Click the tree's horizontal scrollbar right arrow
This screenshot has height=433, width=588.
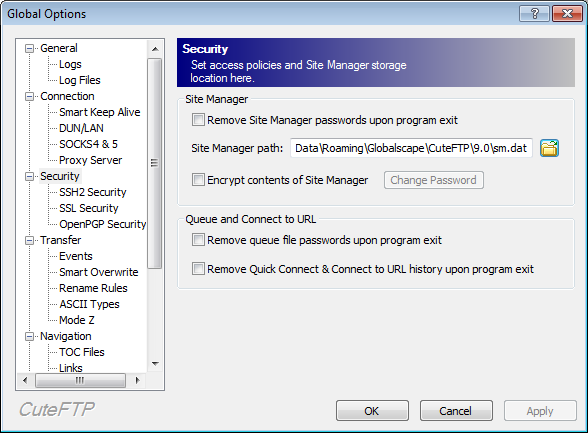click(x=137, y=380)
